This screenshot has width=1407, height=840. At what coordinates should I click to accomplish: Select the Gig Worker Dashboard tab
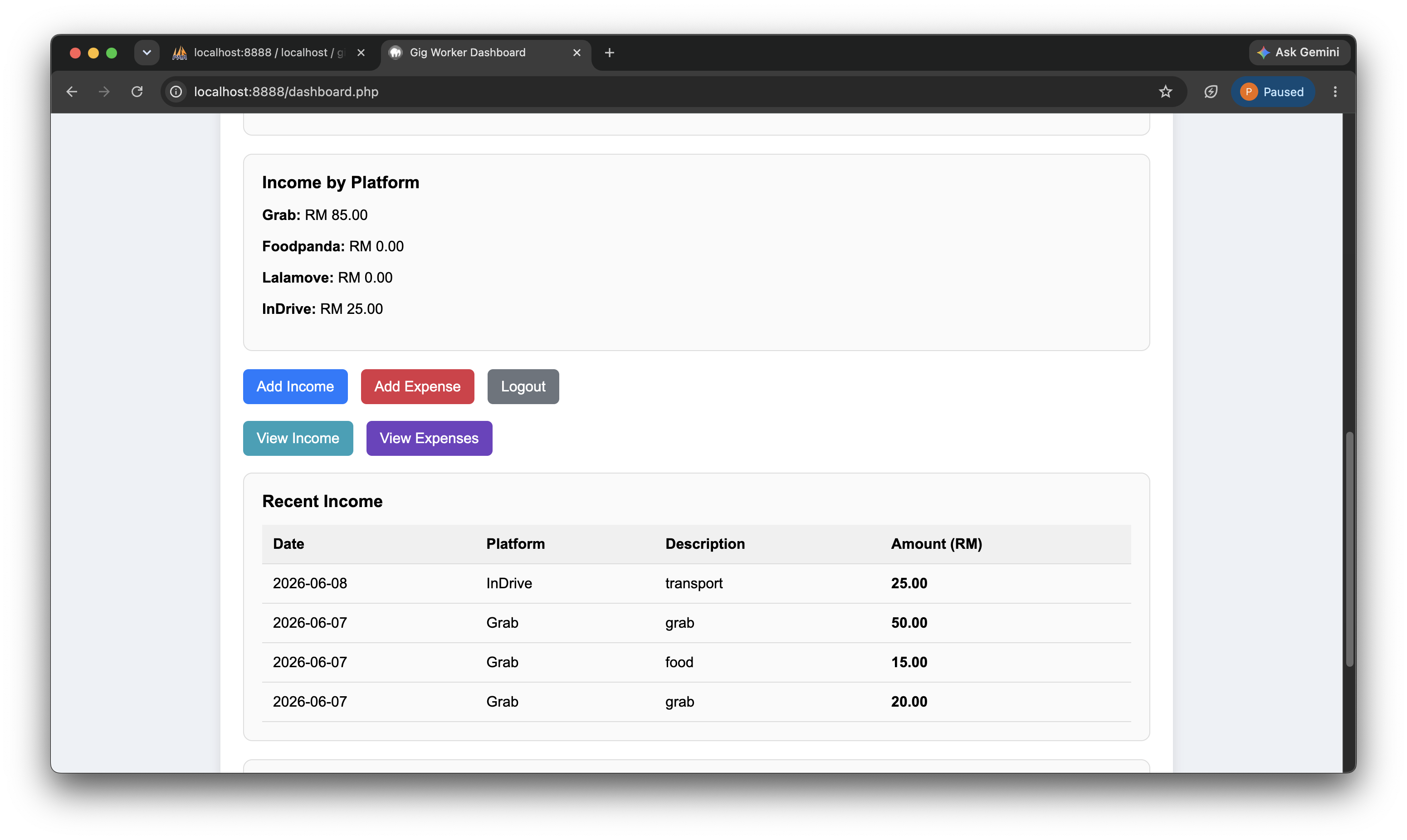point(486,53)
